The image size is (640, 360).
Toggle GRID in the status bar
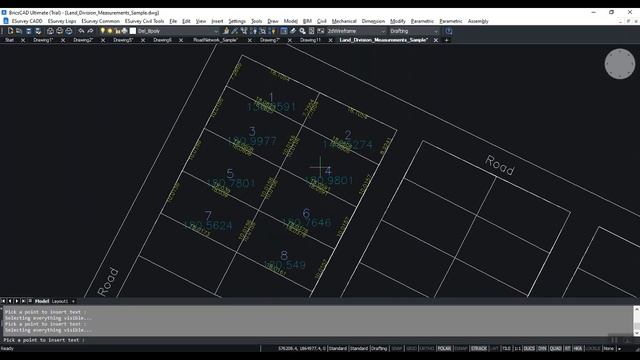pyautogui.click(x=411, y=349)
